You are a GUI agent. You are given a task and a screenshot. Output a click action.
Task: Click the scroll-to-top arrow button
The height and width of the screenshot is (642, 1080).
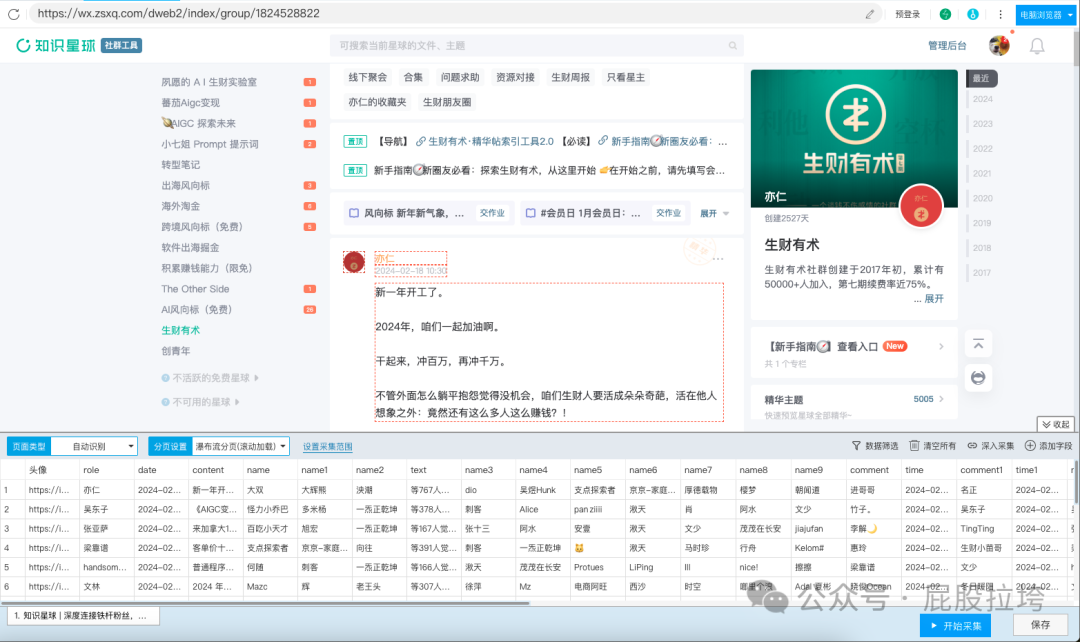[x=978, y=344]
